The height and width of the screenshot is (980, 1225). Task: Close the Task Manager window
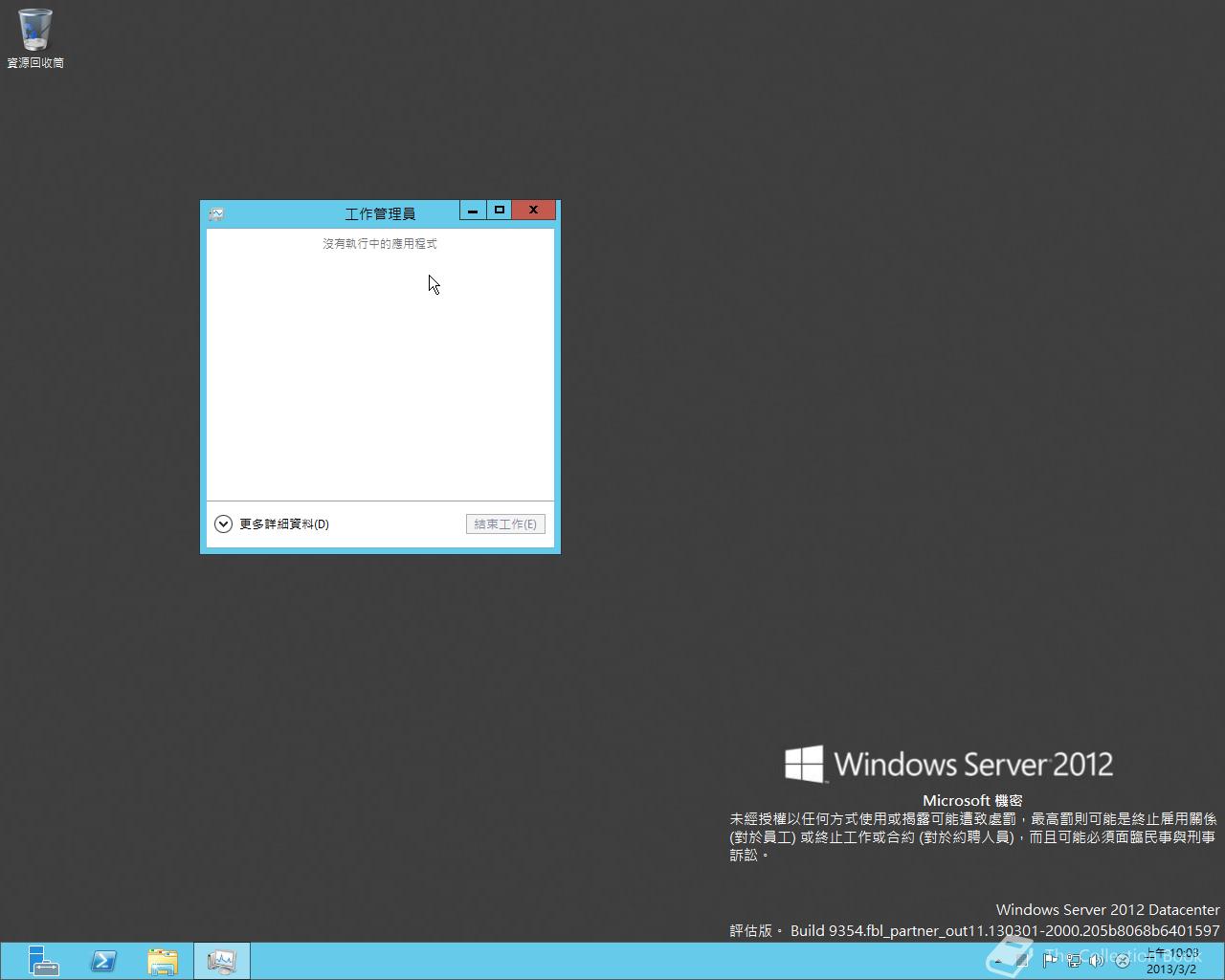click(x=533, y=210)
